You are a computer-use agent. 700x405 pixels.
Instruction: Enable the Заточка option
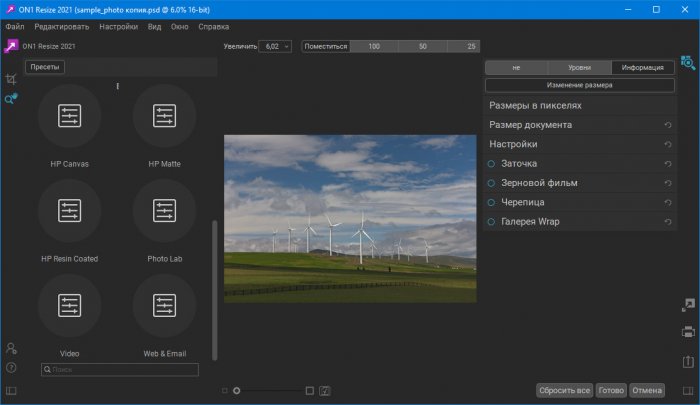click(x=491, y=164)
